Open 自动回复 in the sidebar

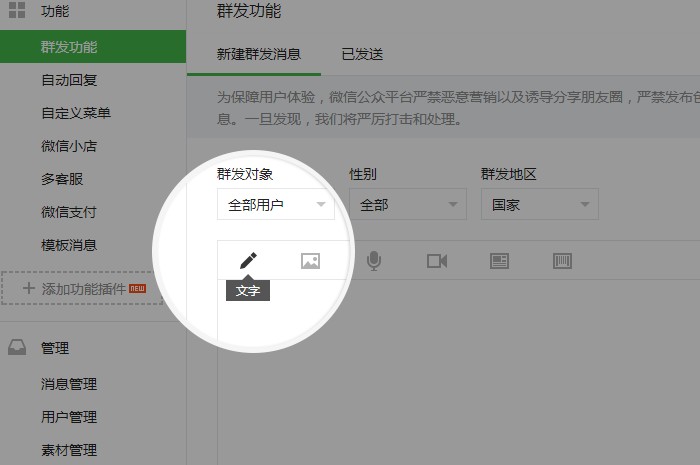pyautogui.click(x=69, y=80)
